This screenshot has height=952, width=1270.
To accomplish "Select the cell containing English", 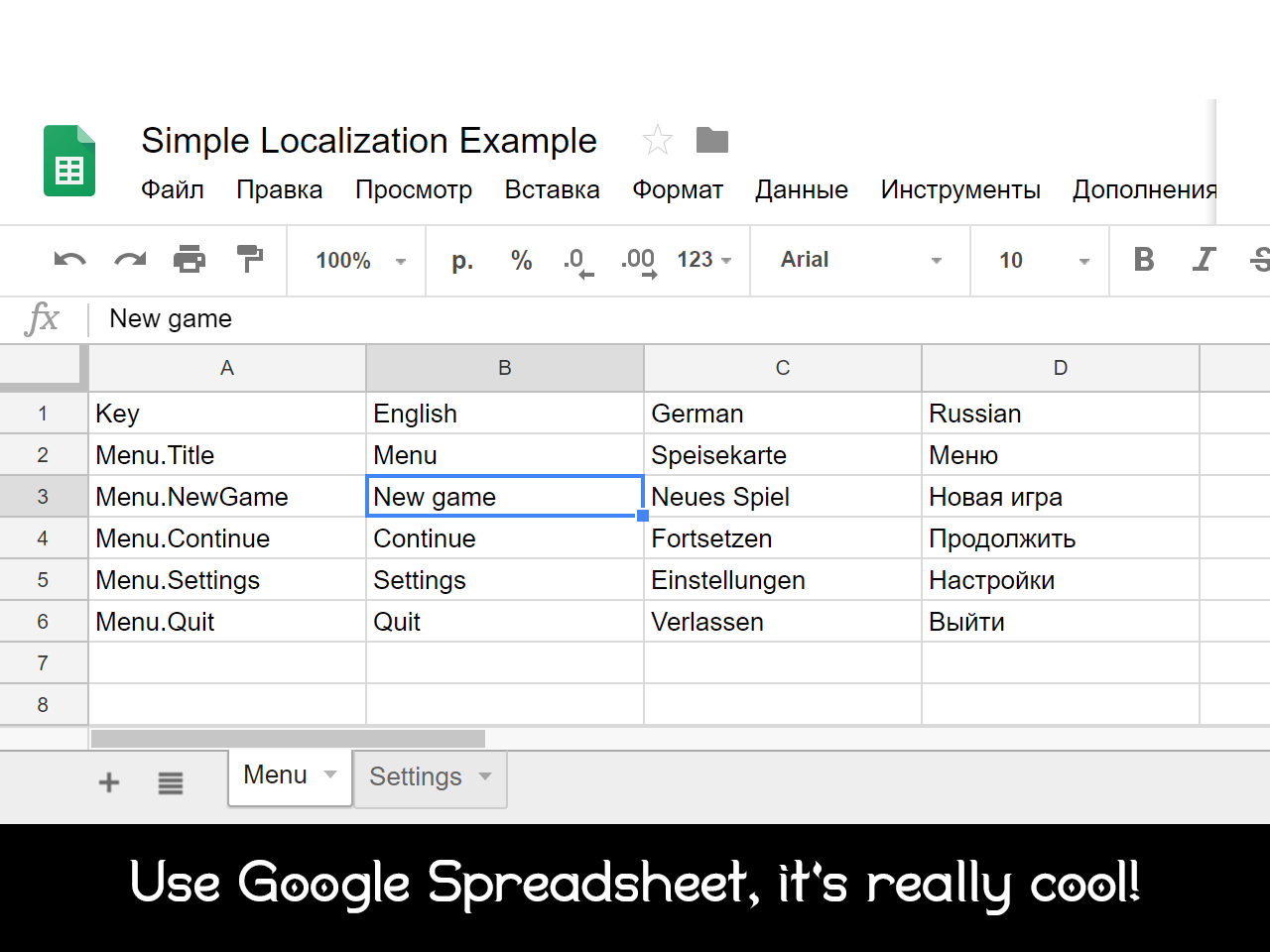I will [505, 414].
